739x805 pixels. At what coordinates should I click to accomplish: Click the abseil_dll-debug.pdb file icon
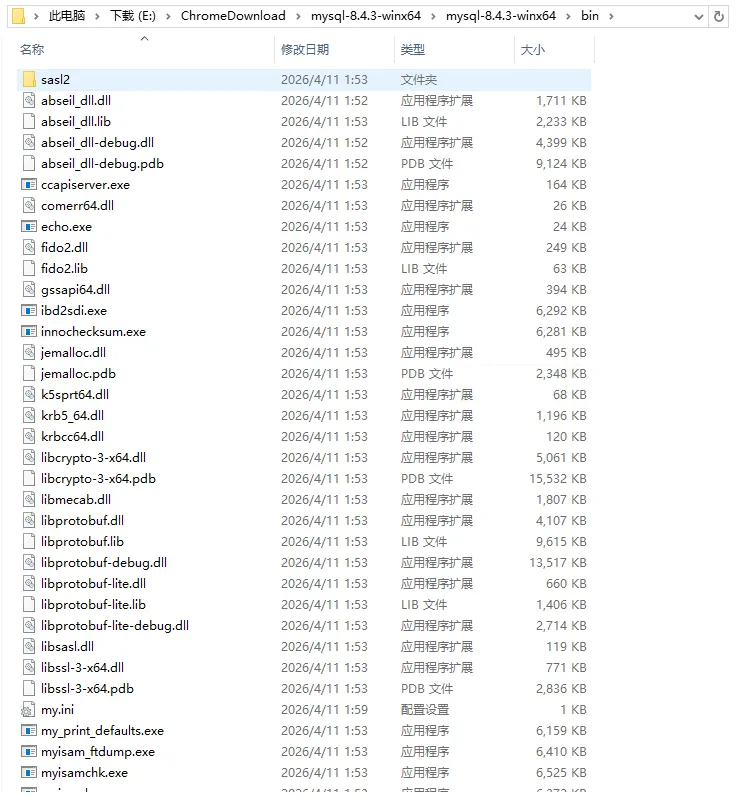[29, 164]
